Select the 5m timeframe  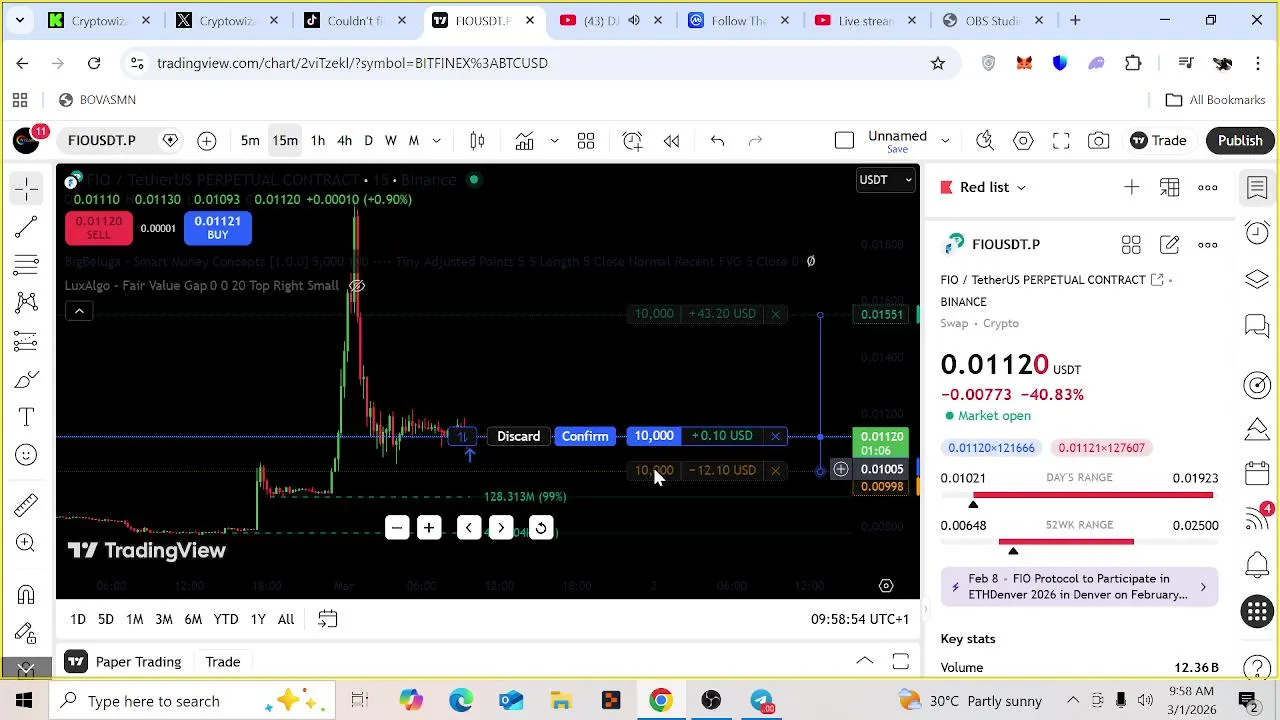pyautogui.click(x=250, y=141)
